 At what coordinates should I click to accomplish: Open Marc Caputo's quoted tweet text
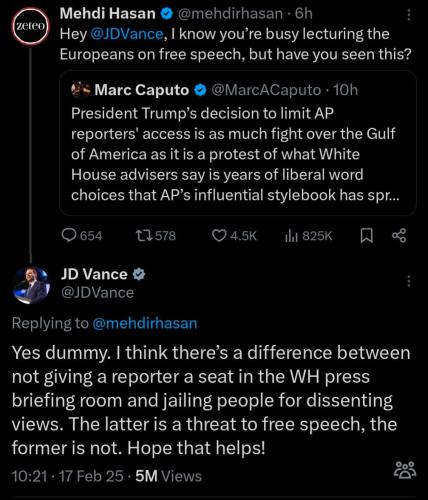[235, 154]
